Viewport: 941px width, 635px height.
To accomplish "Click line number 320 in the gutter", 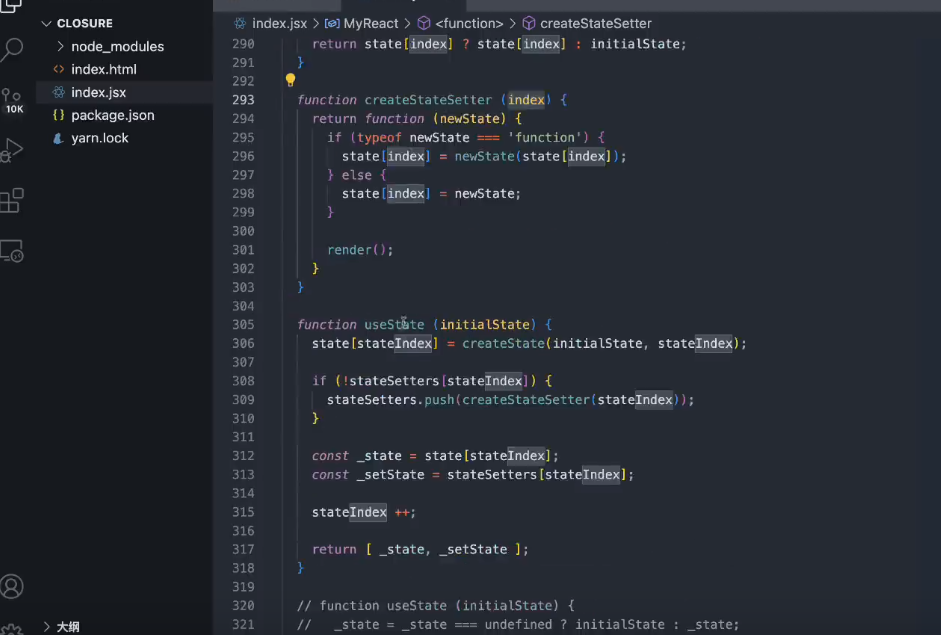I will point(243,606).
